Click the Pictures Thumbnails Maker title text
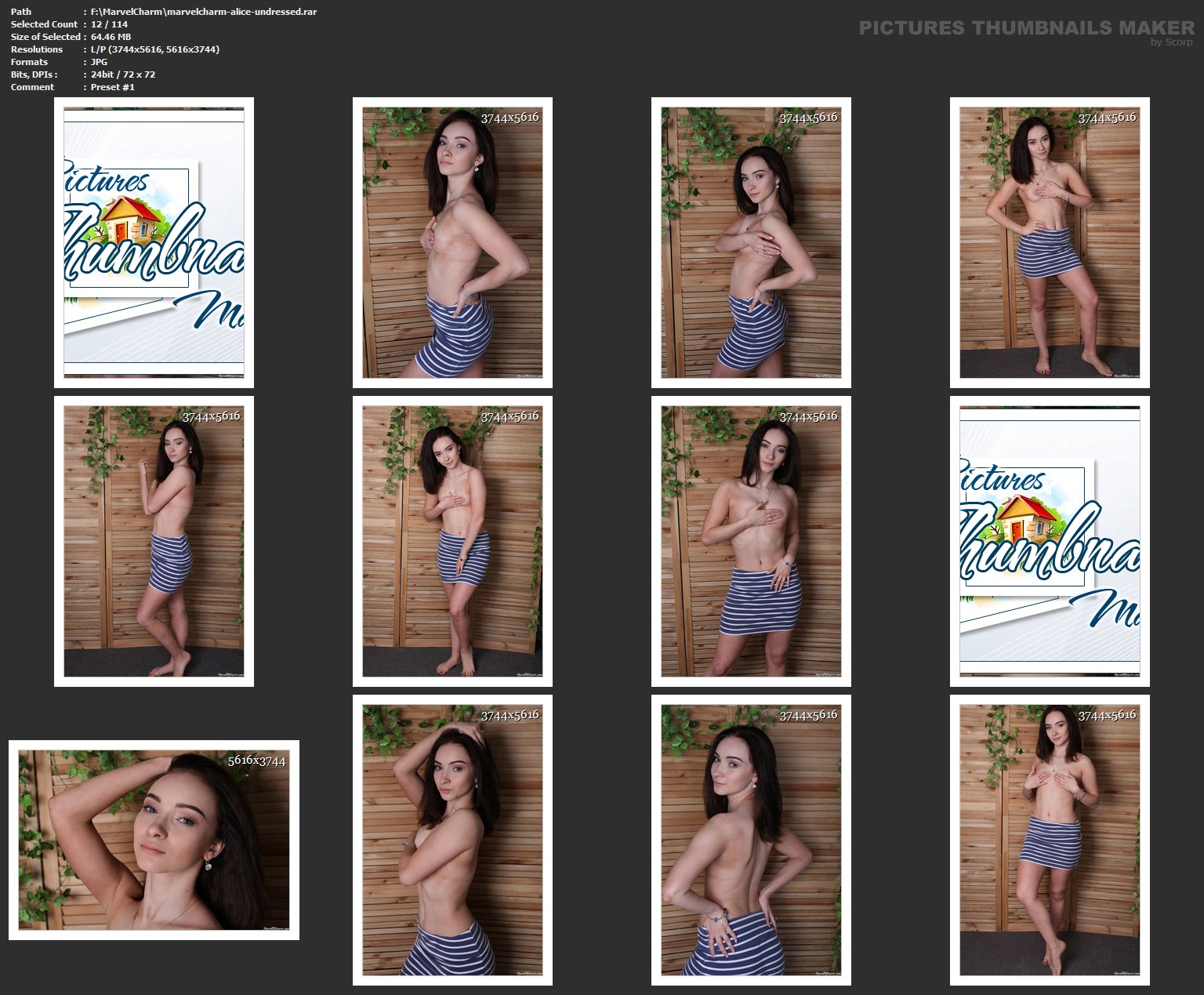 [1026, 27]
